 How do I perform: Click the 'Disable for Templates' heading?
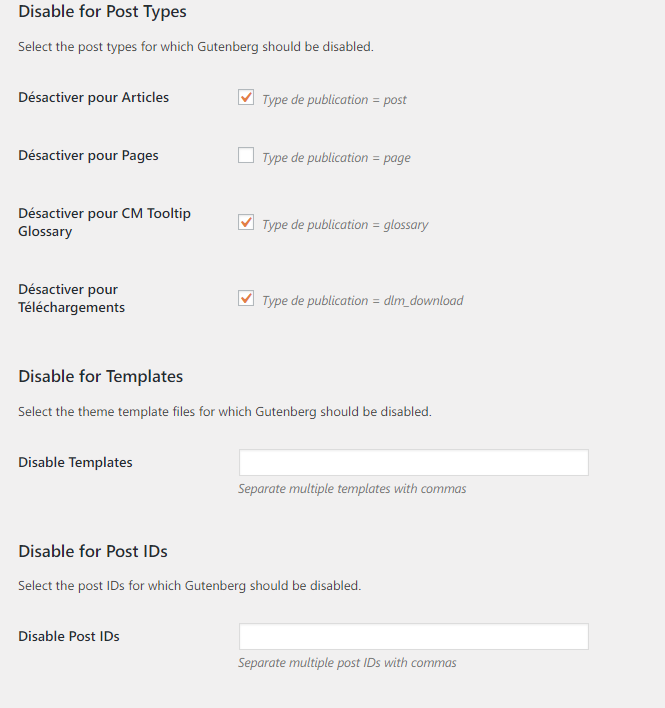point(101,377)
